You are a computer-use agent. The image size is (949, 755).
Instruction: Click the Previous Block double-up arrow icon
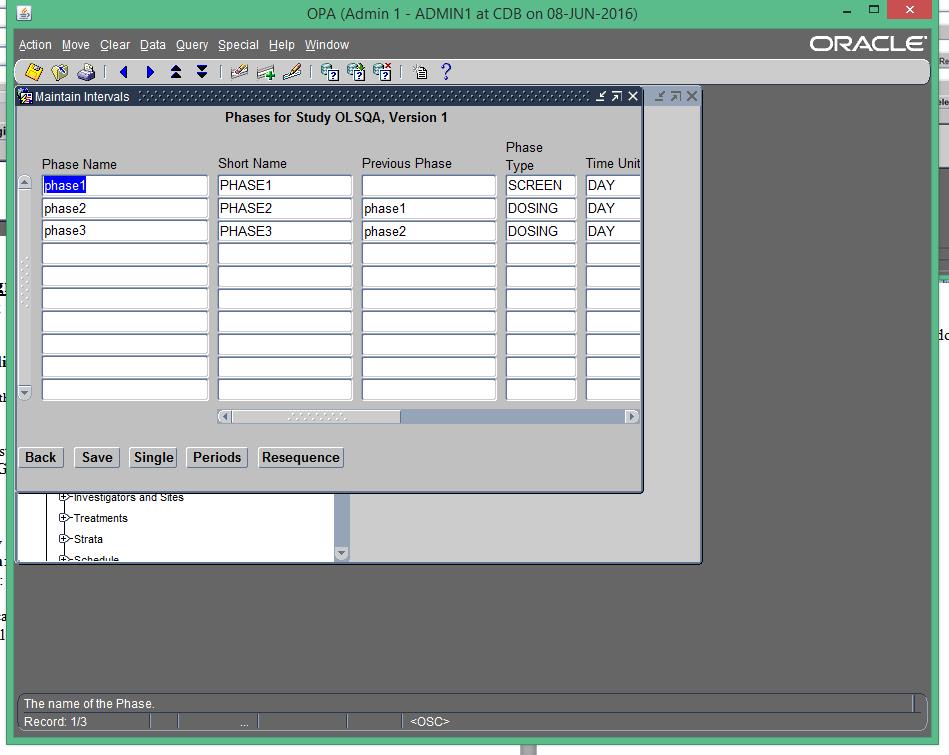tap(175, 71)
